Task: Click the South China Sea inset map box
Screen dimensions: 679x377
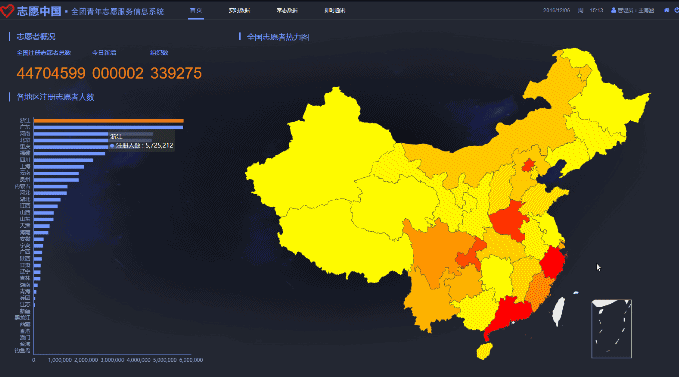Action: click(x=611, y=329)
